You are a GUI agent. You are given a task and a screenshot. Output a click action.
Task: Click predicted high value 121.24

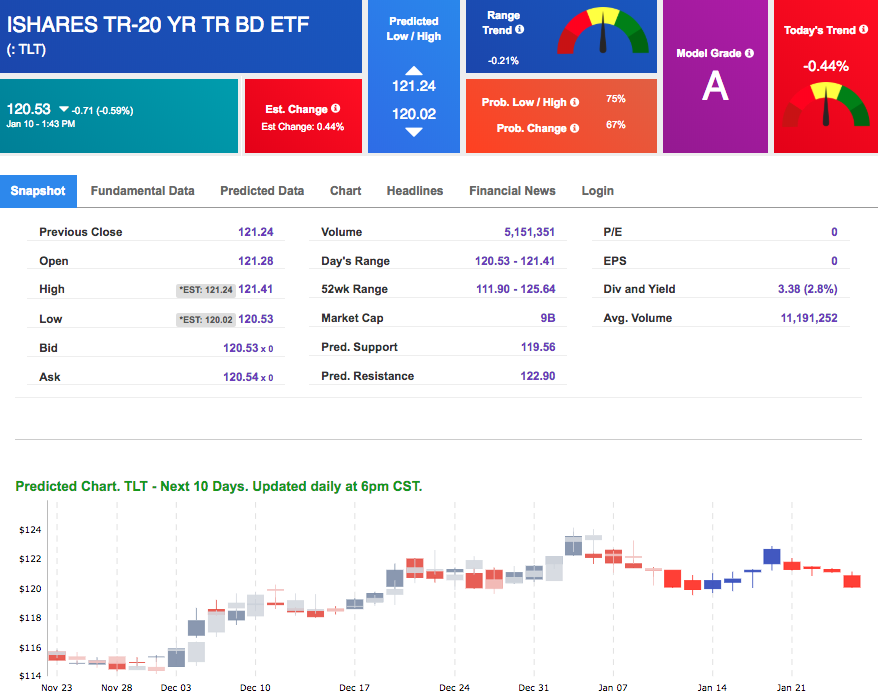(x=414, y=86)
